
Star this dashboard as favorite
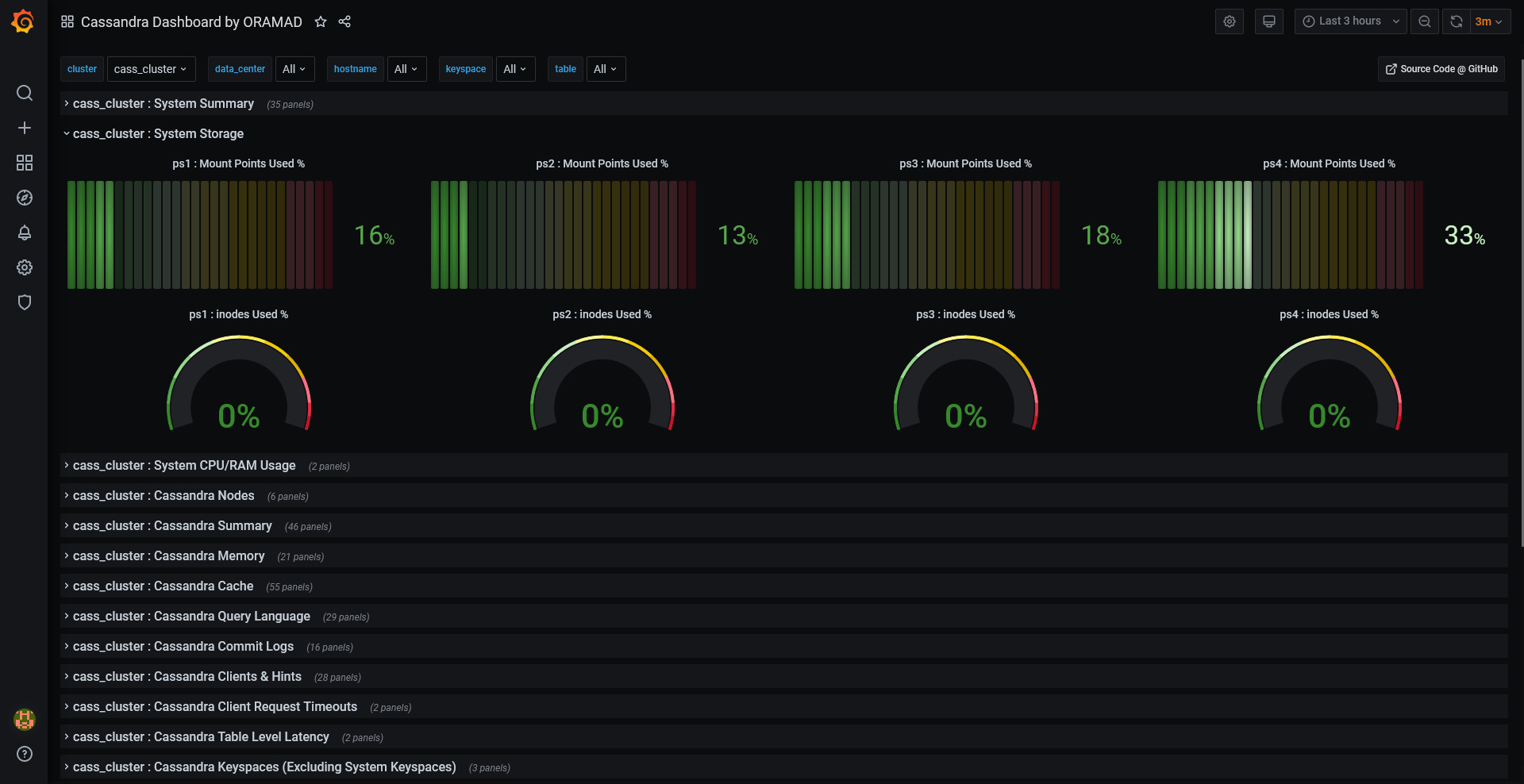pyautogui.click(x=321, y=21)
